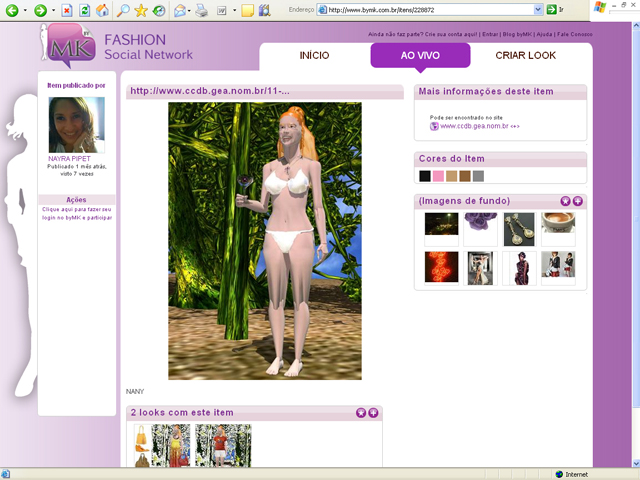Open the Back button history dropdown arrow
This screenshot has width=640, height=480.
pos(24,10)
